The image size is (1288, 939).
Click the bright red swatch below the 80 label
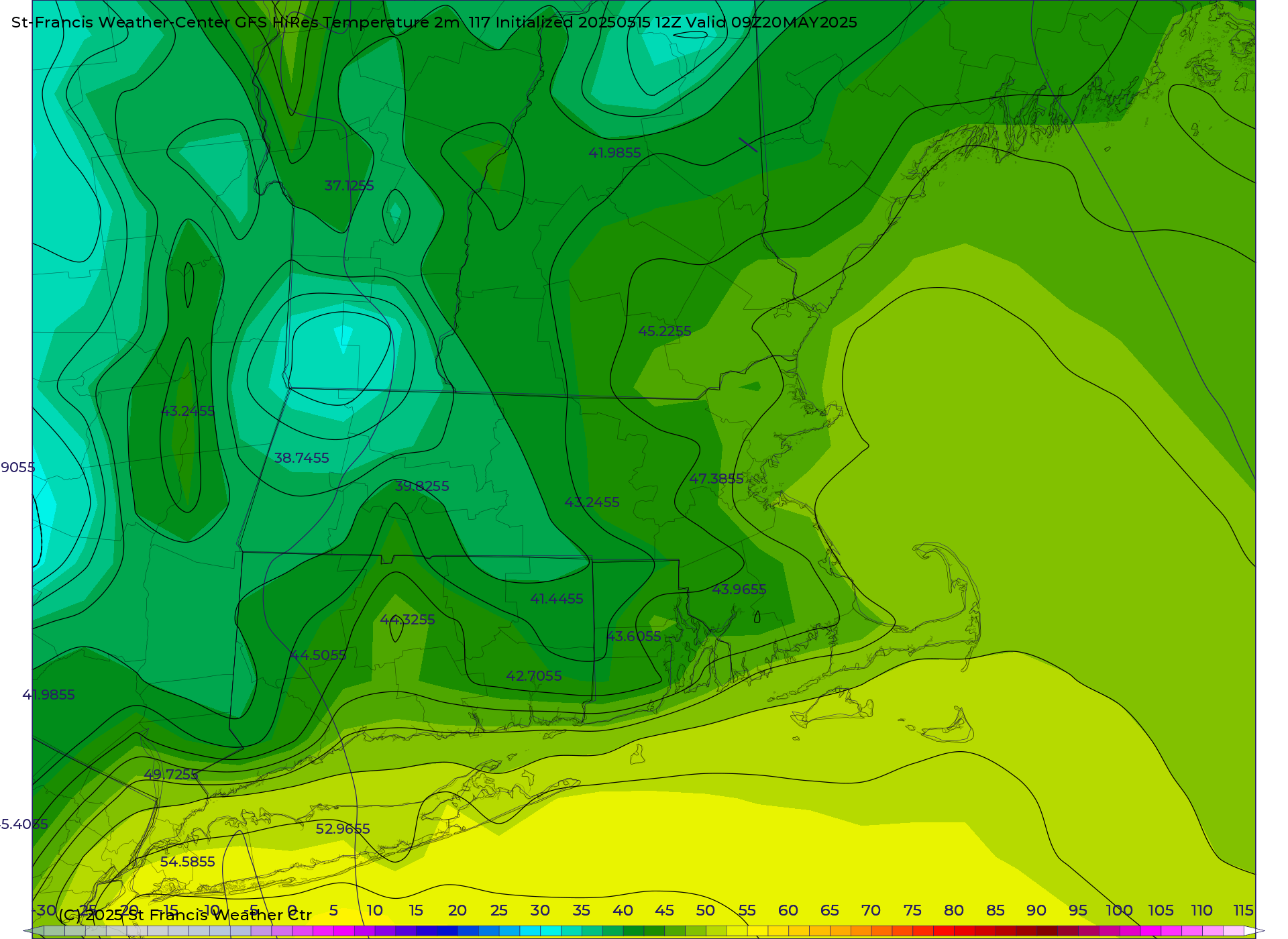(x=944, y=931)
